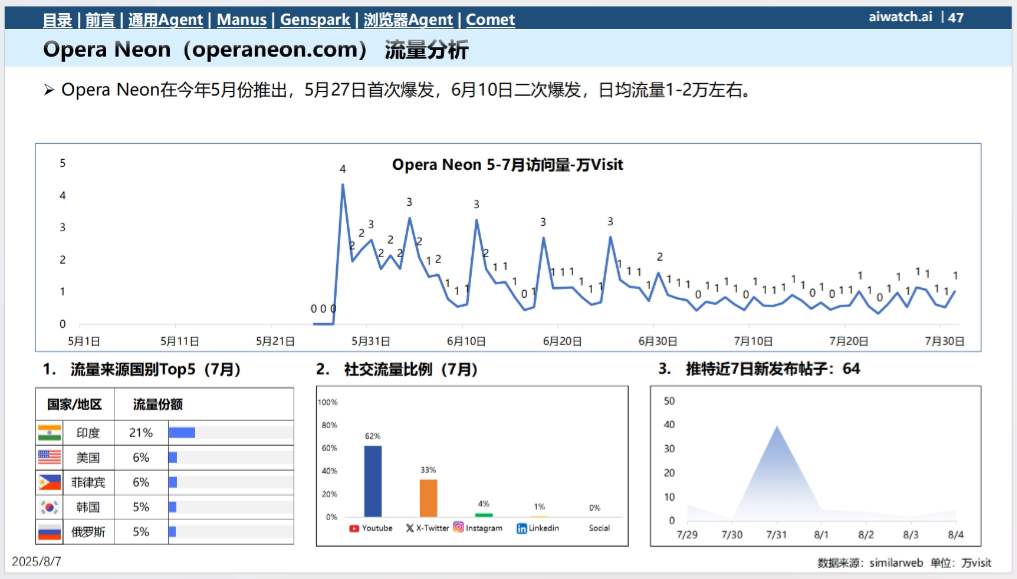Open the 目录 navigation link
This screenshot has height=579, width=1017.
pyautogui.click(x=58, y=19)
